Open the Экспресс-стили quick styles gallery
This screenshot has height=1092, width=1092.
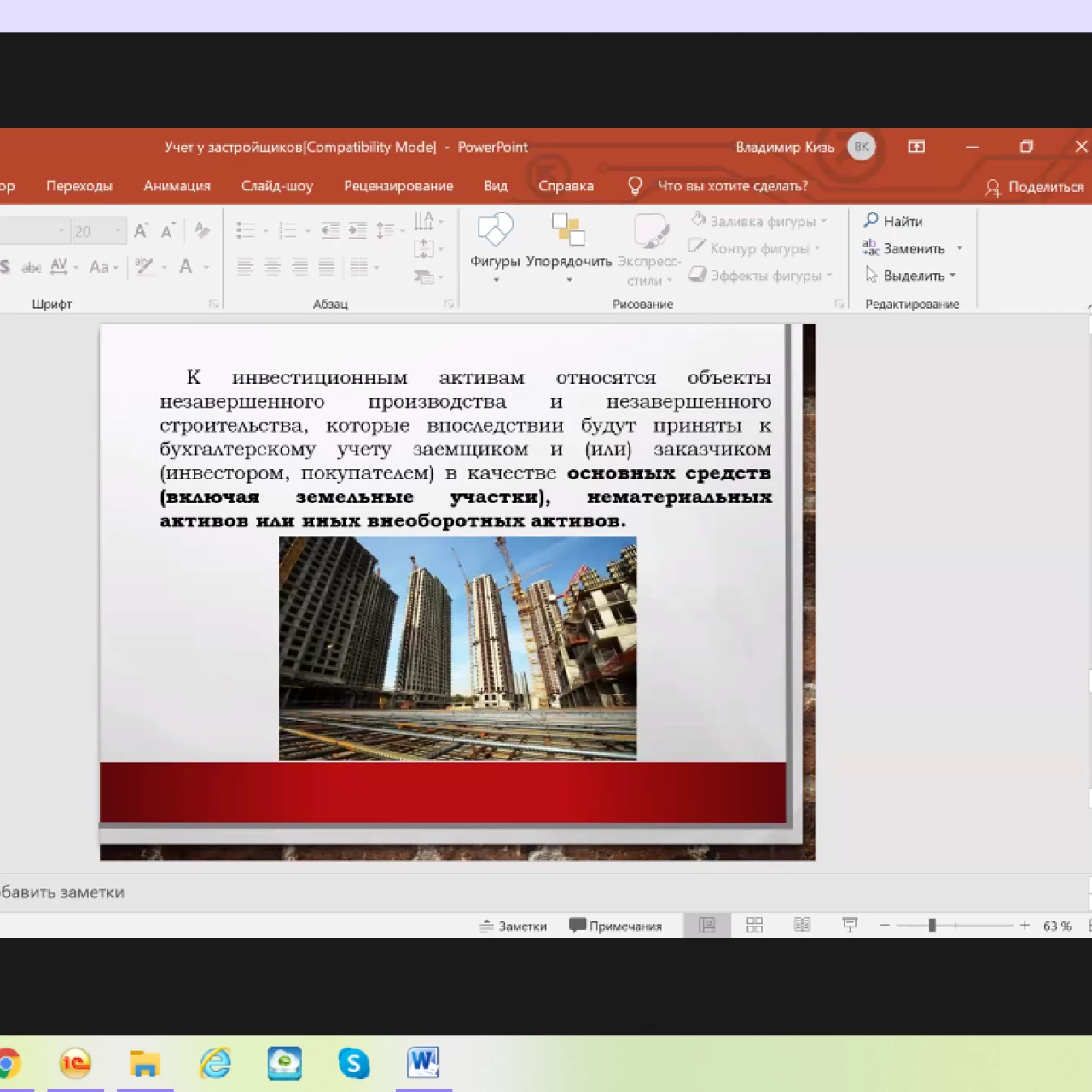pyautogui.click(x=649, y=249)
